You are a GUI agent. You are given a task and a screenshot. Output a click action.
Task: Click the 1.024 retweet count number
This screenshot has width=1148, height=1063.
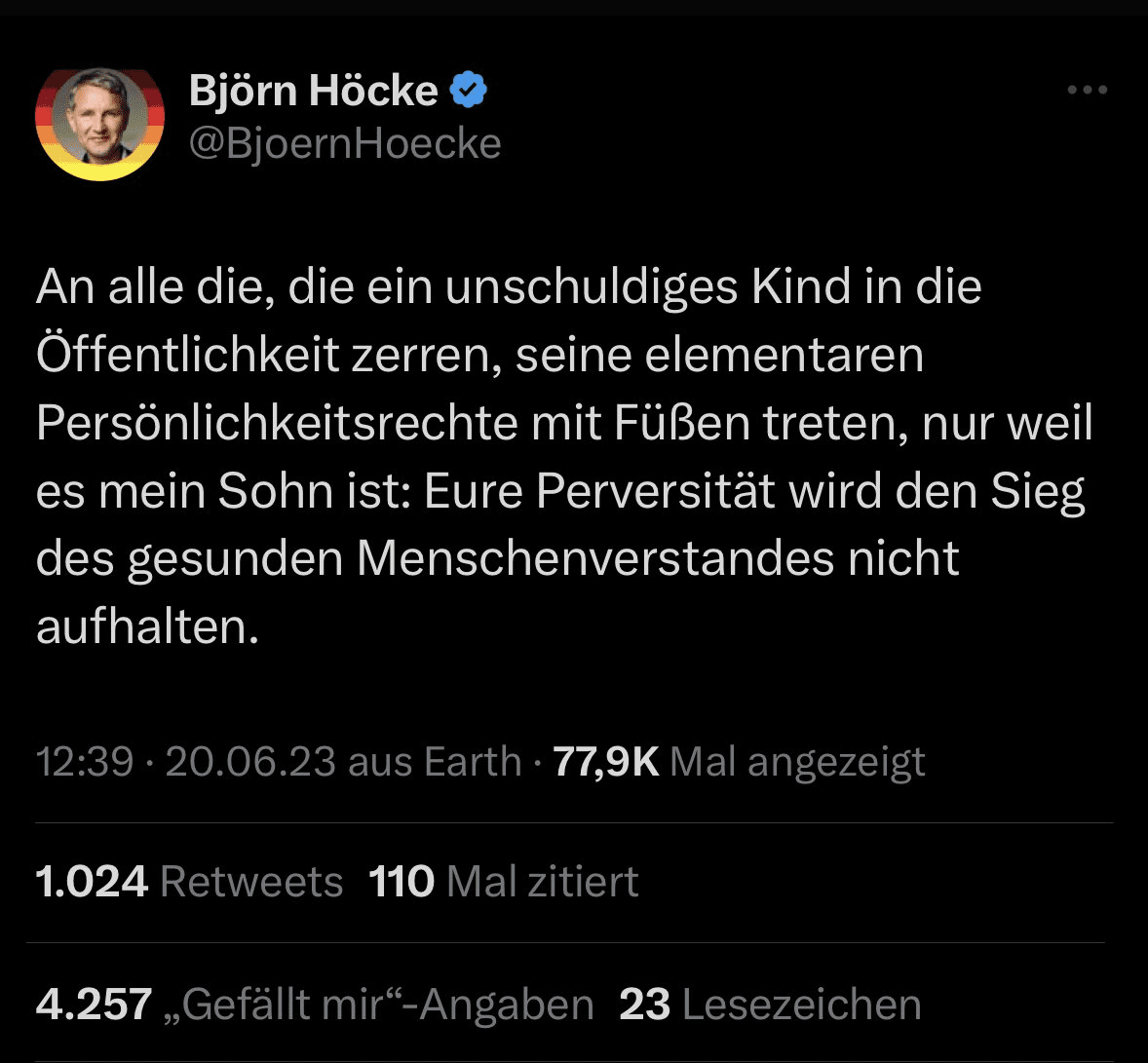tap(92, 882)
